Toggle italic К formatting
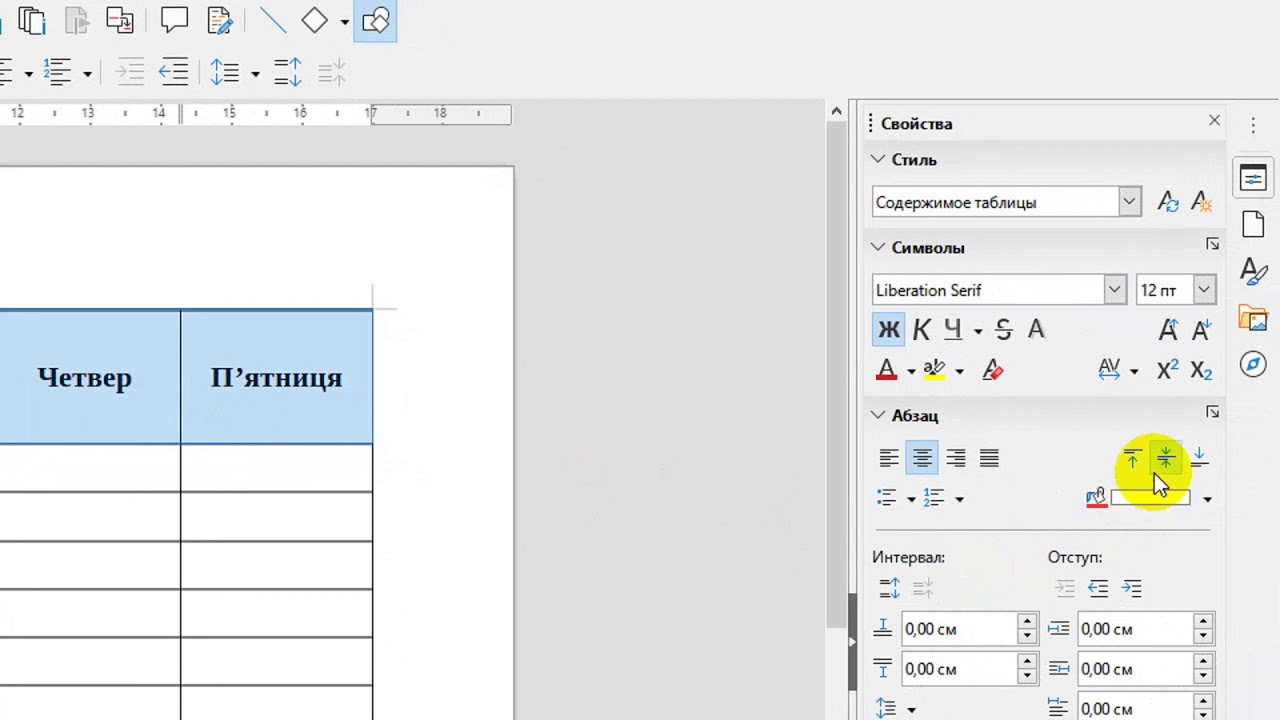The image size is (1280, 720). 922,329
